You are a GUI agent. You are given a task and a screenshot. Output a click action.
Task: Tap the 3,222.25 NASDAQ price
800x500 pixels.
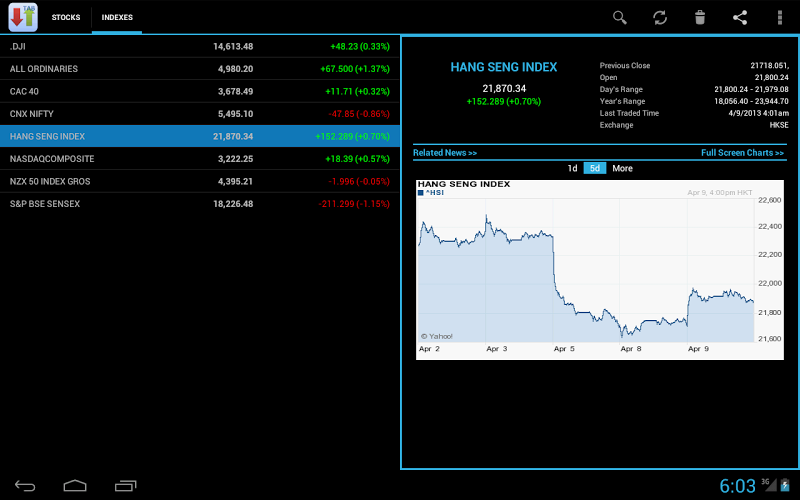(x=235, y=159)
